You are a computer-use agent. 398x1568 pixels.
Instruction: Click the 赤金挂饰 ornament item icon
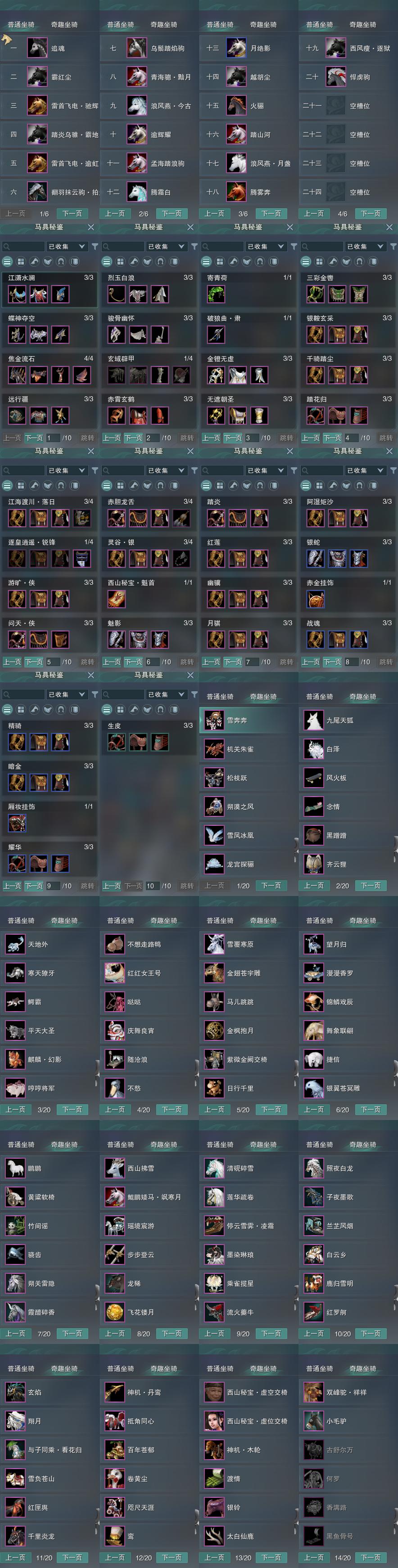315,600
